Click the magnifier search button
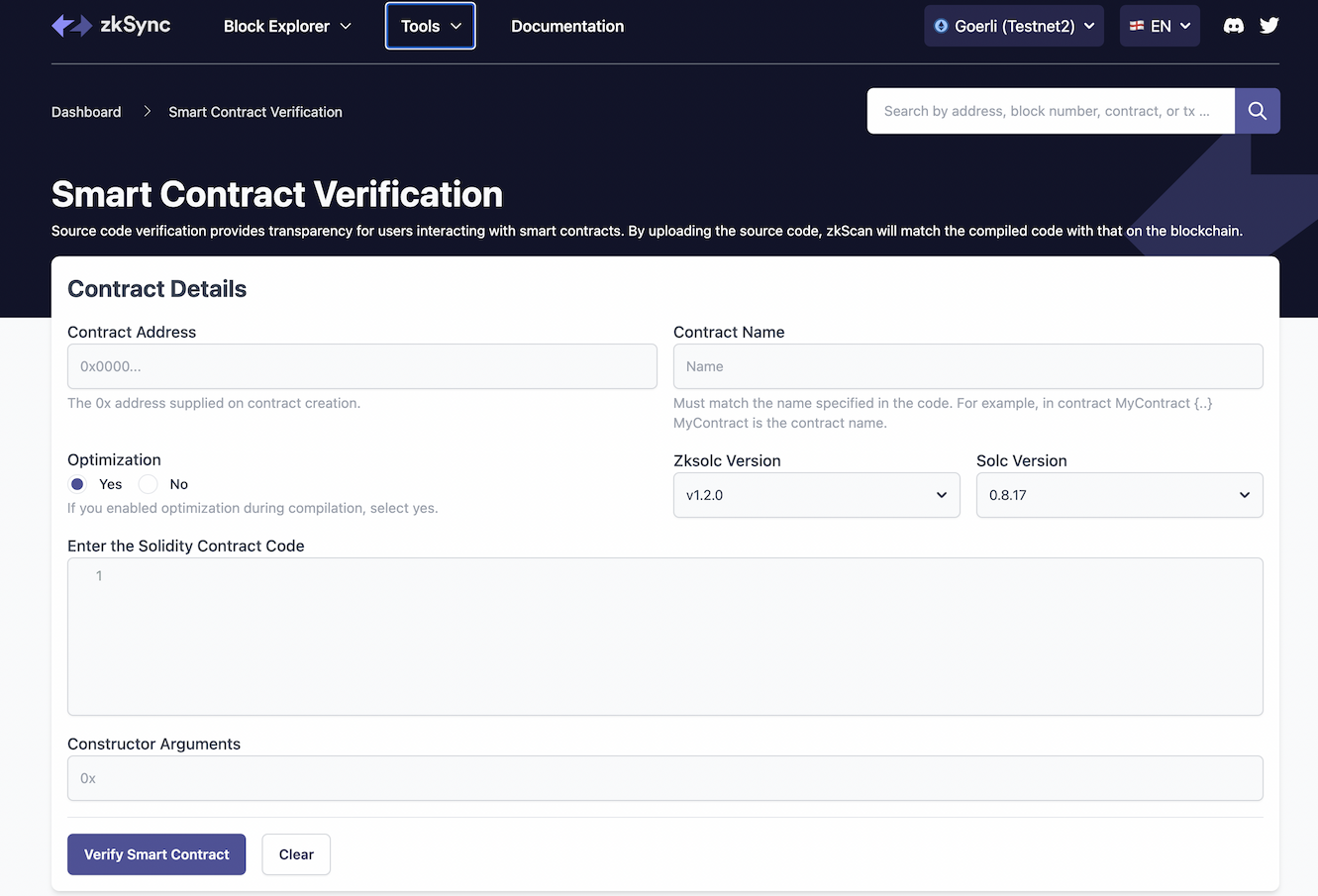1318x896 pixels. click(x=1258, y=111)
